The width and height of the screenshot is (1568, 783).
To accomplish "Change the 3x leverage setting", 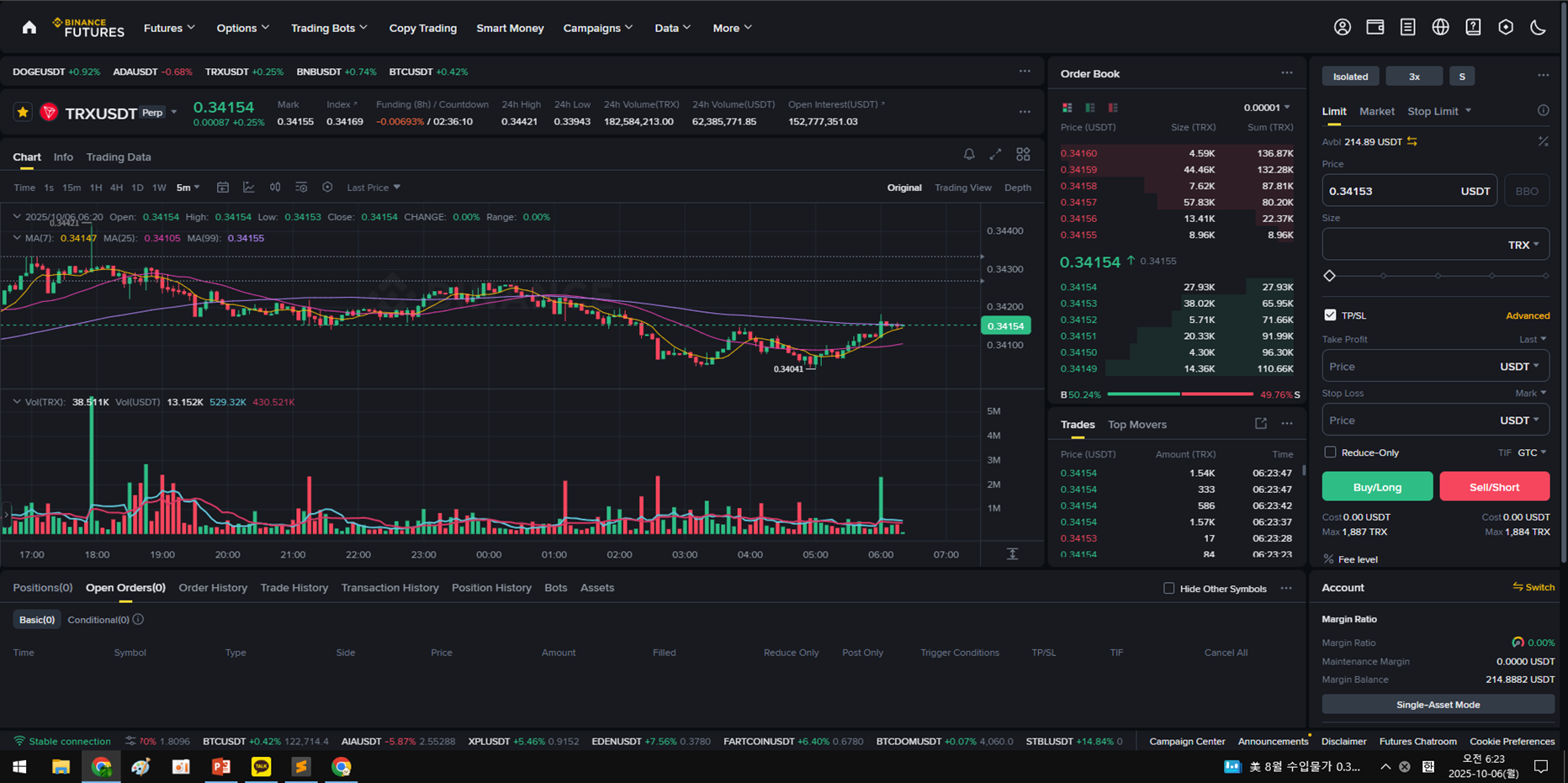I will click(x=1414, y=77).
